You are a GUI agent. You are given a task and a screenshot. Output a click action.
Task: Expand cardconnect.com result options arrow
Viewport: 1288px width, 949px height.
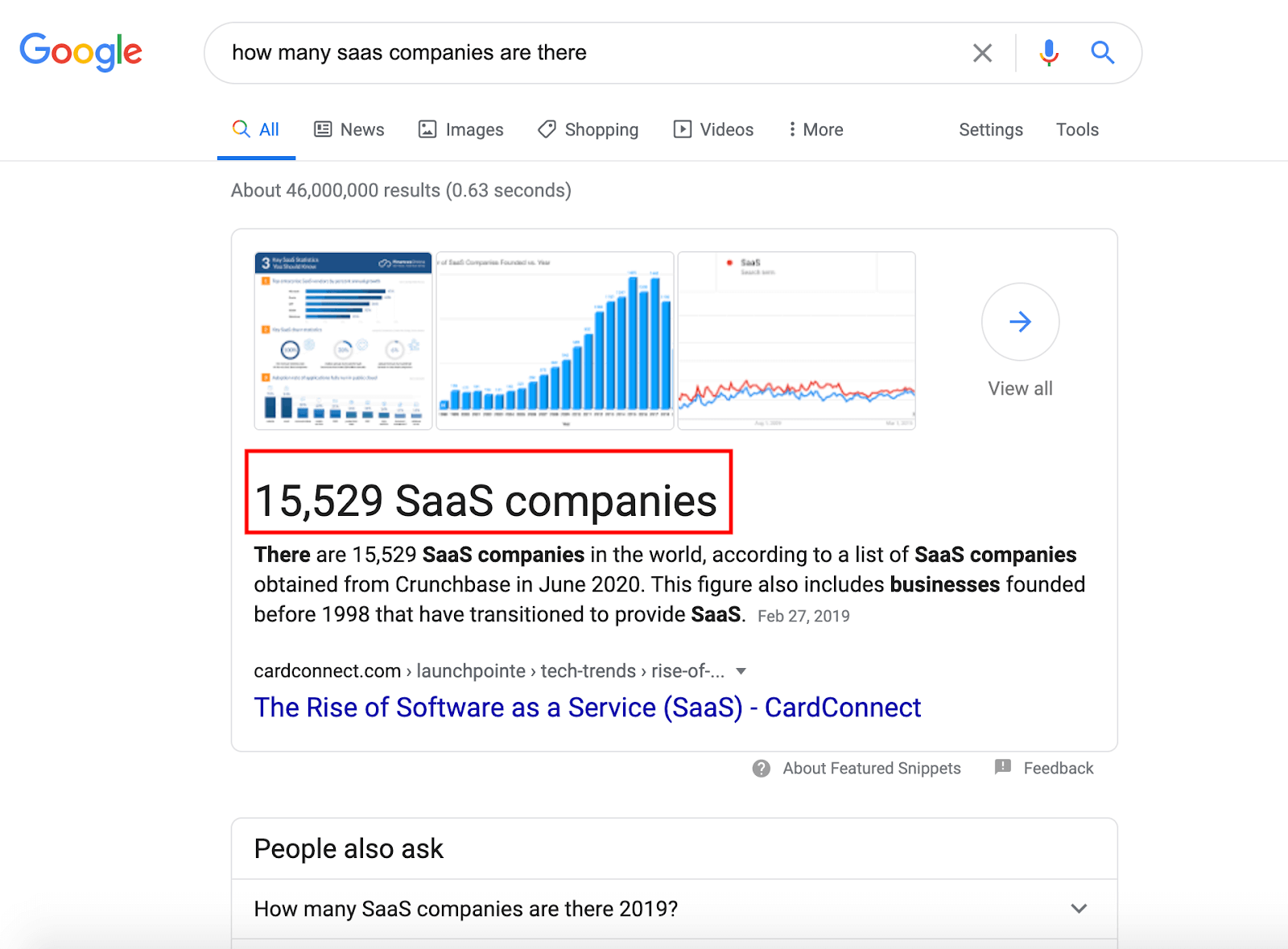[741, 671]
